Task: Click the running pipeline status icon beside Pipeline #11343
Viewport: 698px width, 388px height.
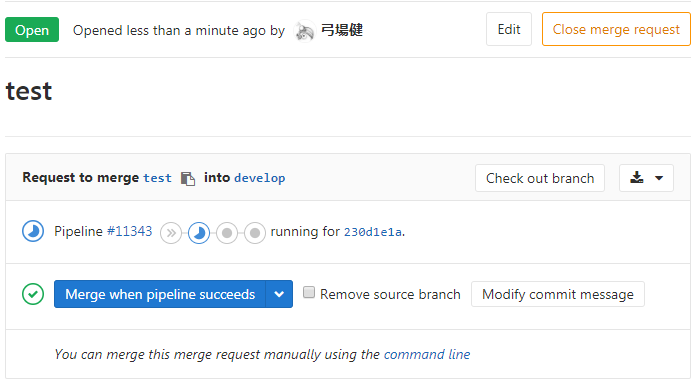Action: pyautogui.click(x=33, y=231)
